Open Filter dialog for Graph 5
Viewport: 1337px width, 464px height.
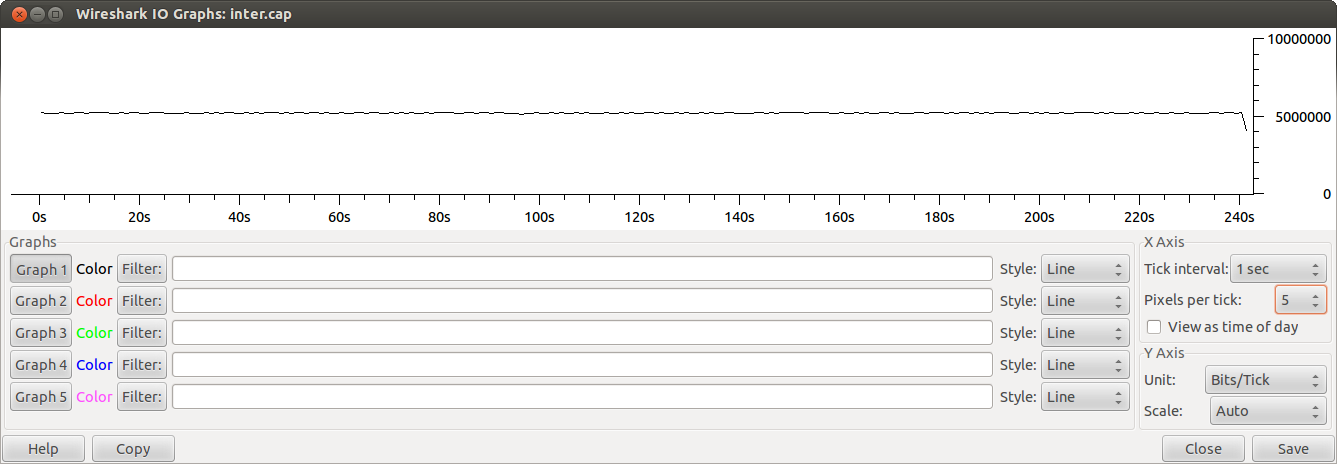pyautogui.click(x=142, y=397)
